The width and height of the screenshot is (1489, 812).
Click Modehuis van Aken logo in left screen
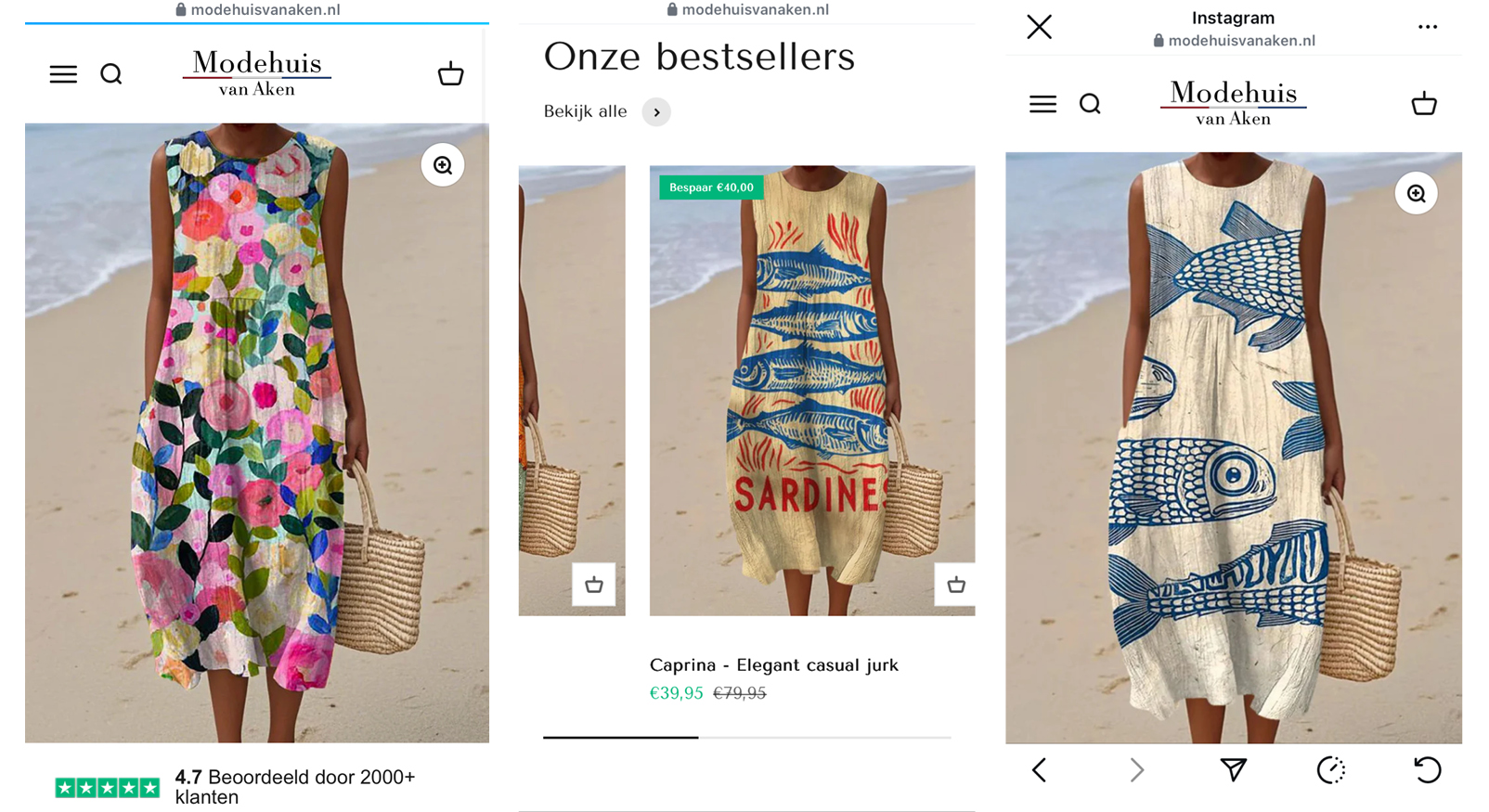click(x=257, y=73)
